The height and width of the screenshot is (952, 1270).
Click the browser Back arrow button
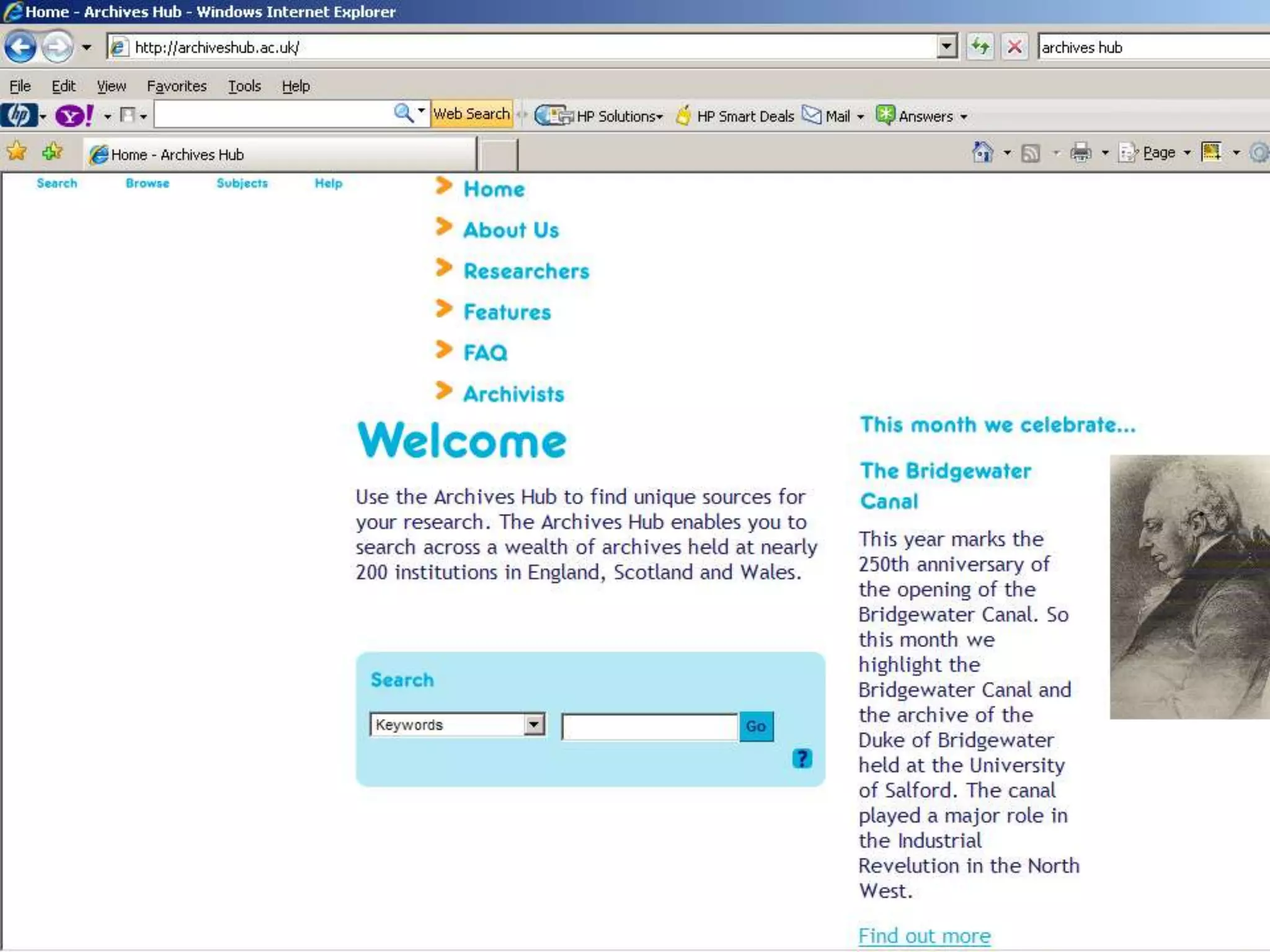[20, 47]
